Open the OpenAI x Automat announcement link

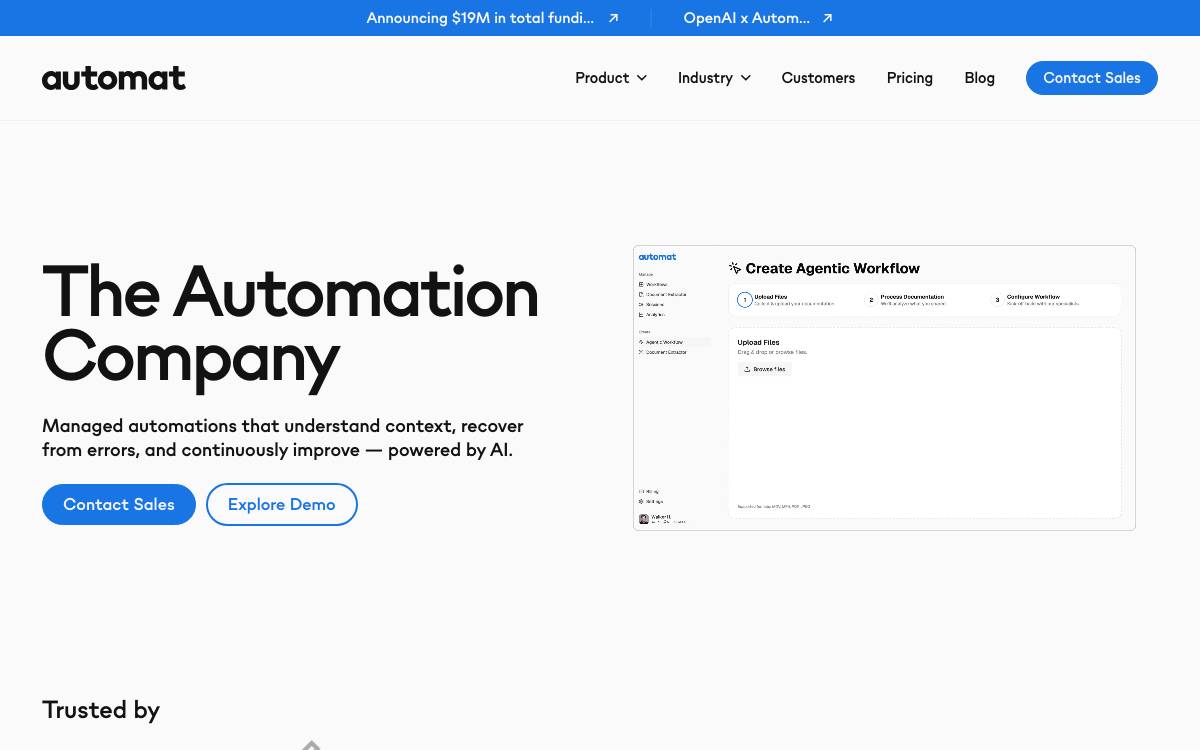(746, 18)
